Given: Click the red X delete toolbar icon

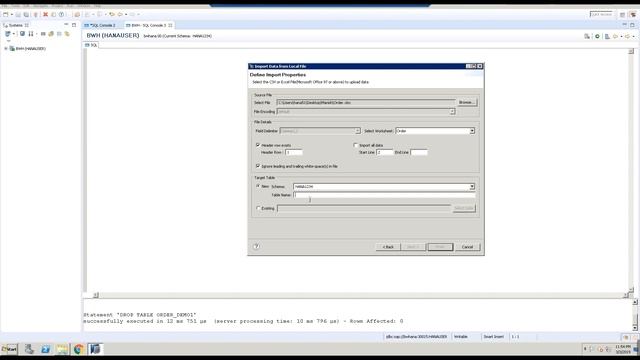Looking at the screenshot, I should pyautogui.click(x=45, y=15).
